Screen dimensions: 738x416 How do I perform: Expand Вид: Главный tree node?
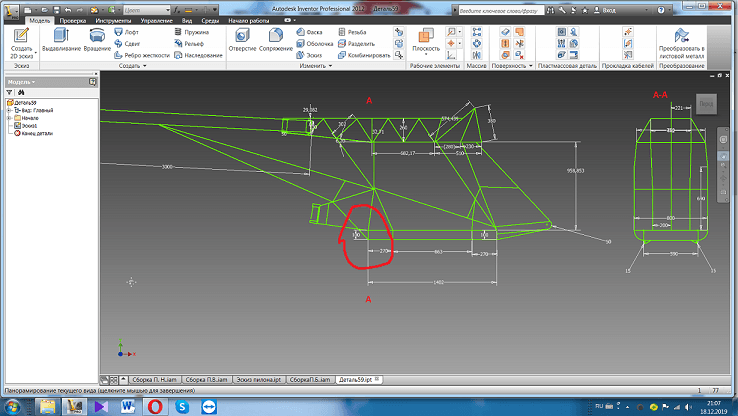tap(8, 109)
